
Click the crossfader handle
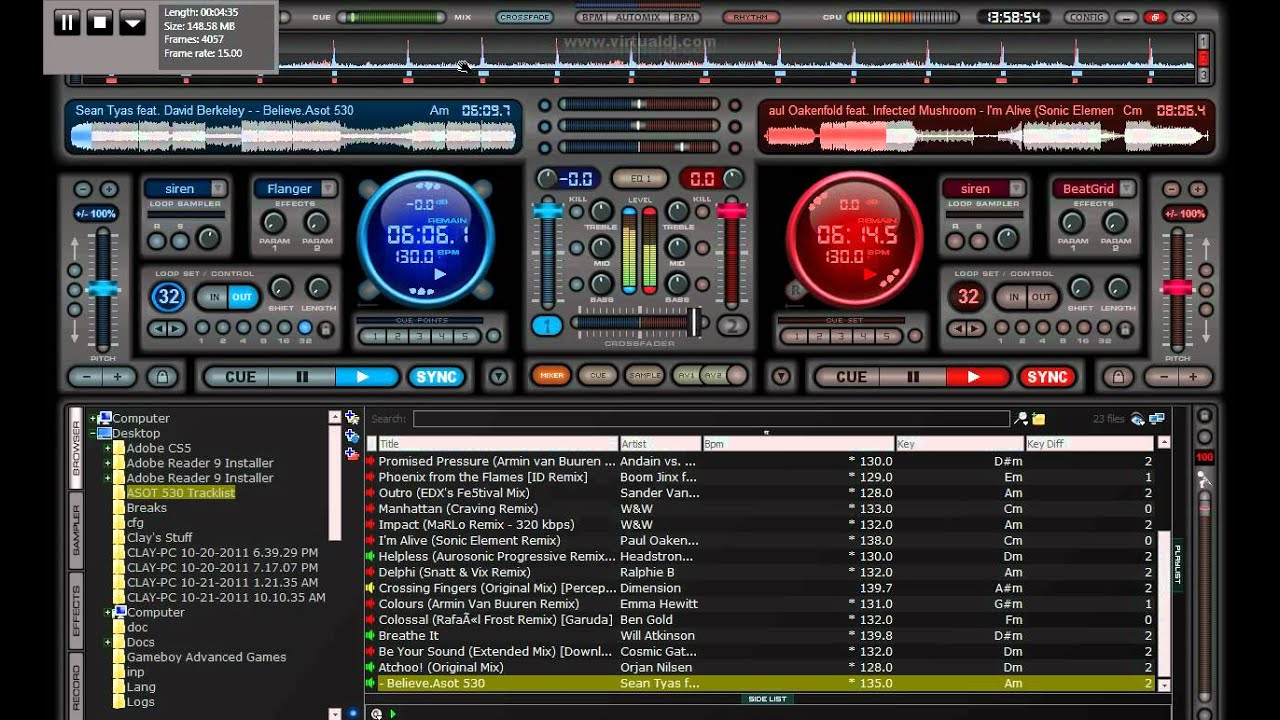pos(695,321)
